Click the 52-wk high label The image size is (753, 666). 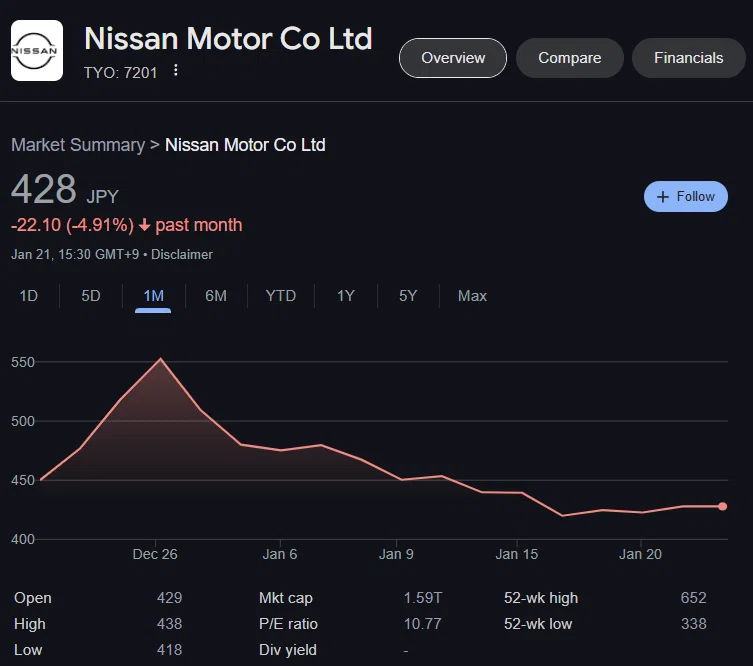click(x=541, y=598)
